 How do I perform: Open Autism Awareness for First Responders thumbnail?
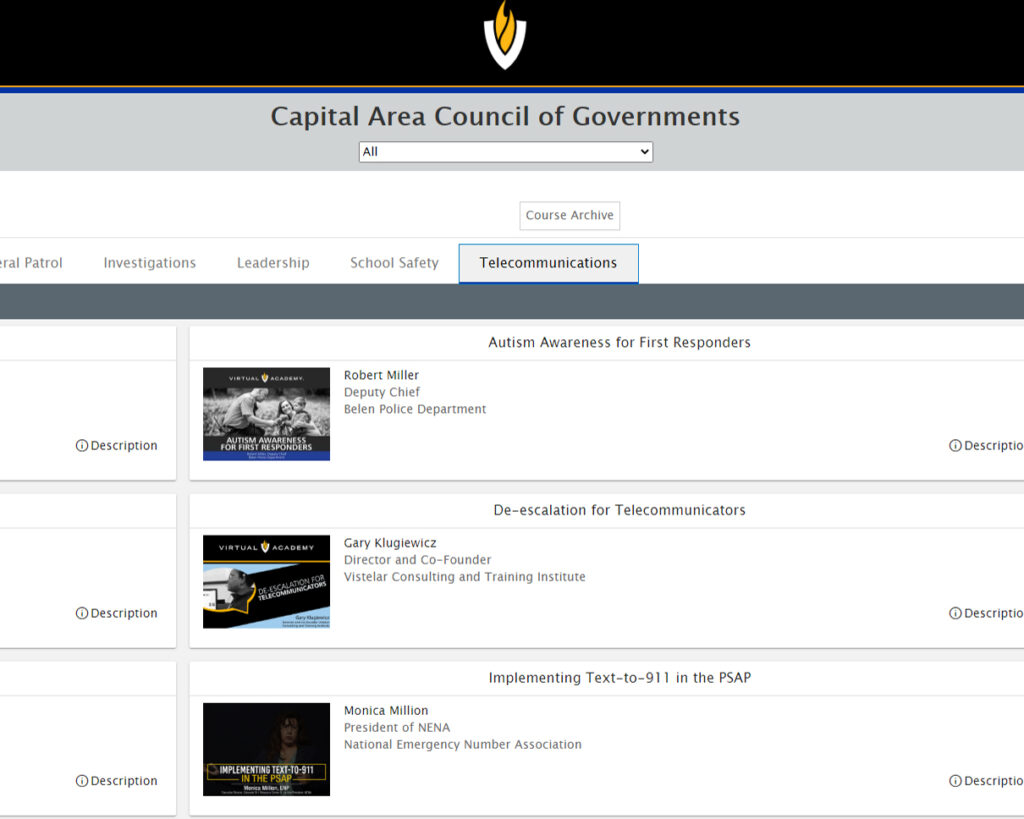tap(266, 414)
